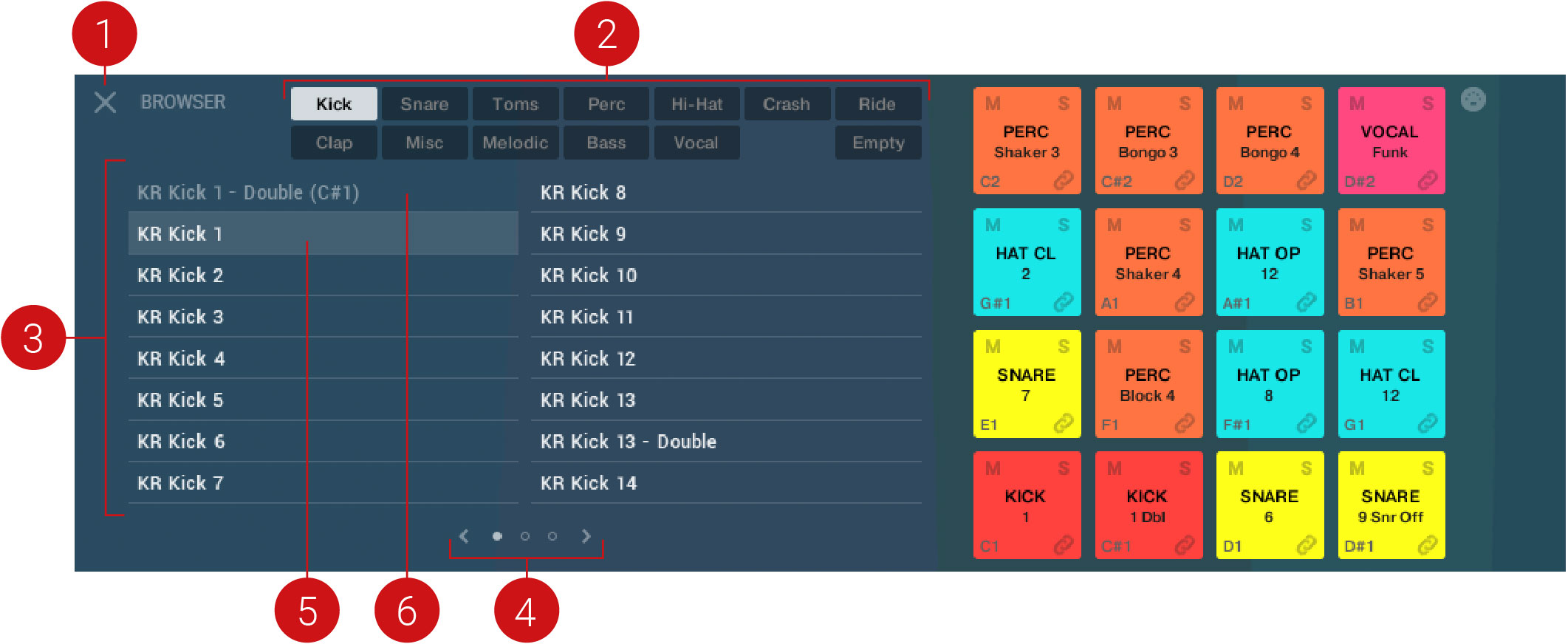The height and width of the screenshot is (644, 1568).
Task: Click the link icon on SNARE 7 pad
Action: point(1064,424)
